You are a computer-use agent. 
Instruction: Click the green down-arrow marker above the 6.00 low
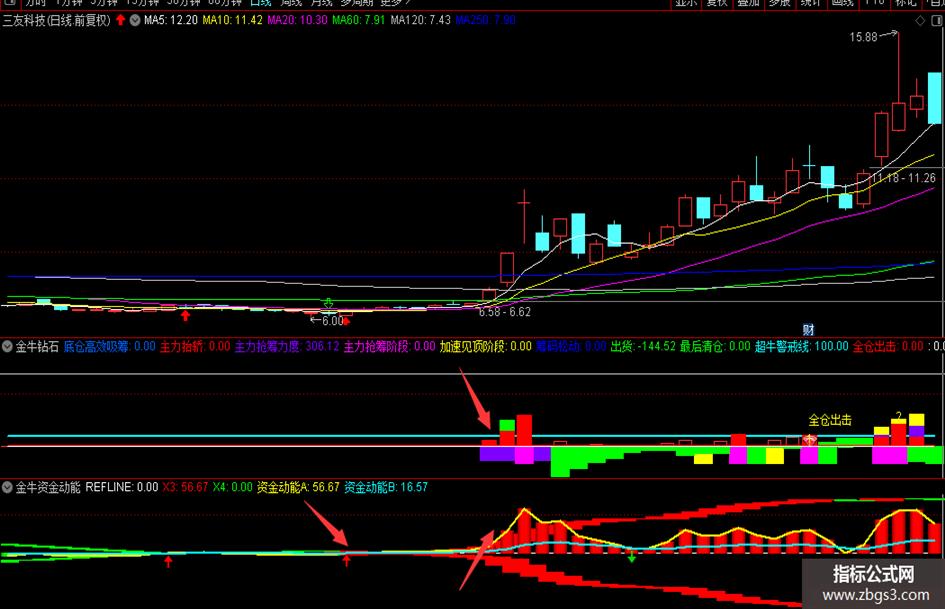coord(328,303)
